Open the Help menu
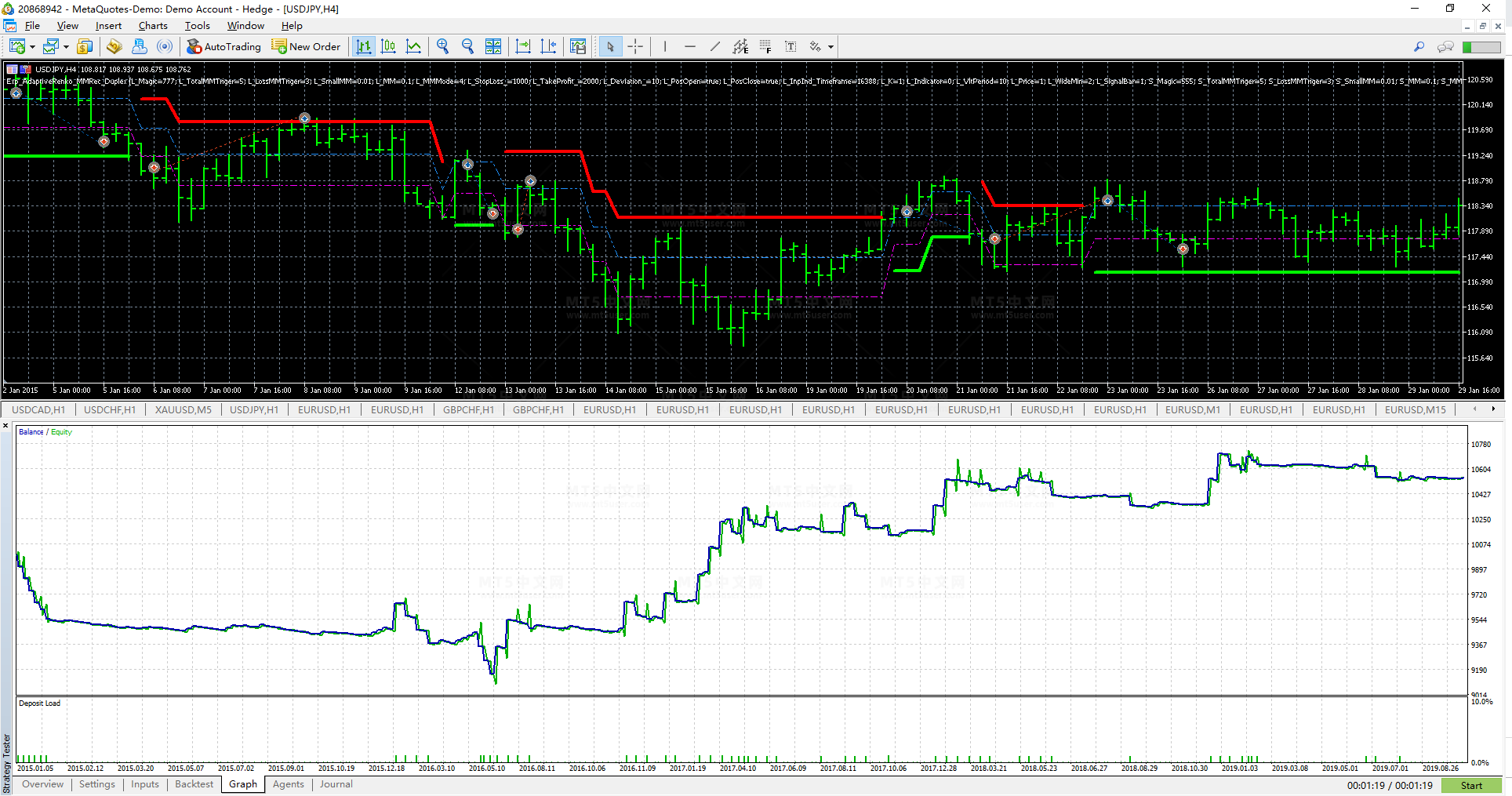The image size is (1512, 796). 292,26
